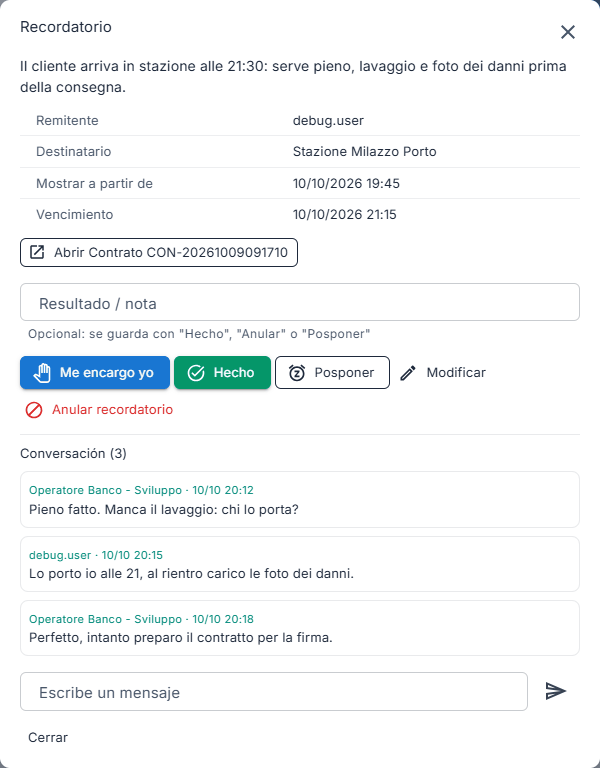Viewport: 600px width, 768px height.
Task: Click the Destinatario label
Action: tap(73, 151)
